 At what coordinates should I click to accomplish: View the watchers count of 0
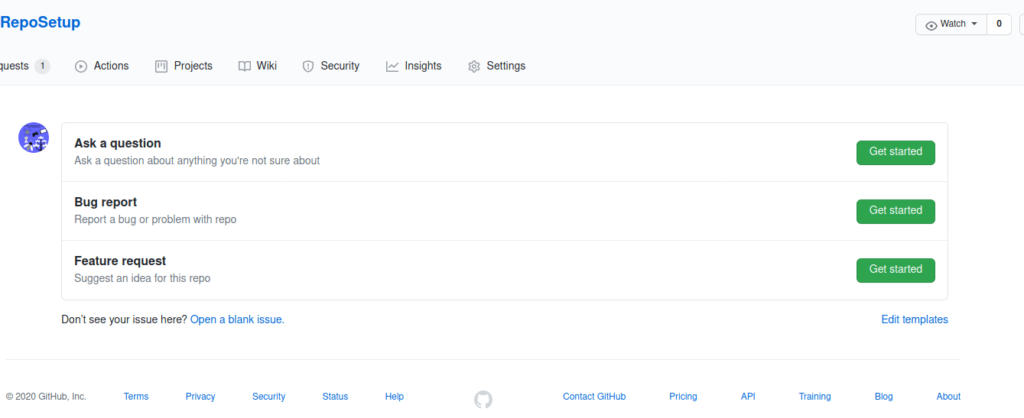pyautogui.click(x=999, y=24)
